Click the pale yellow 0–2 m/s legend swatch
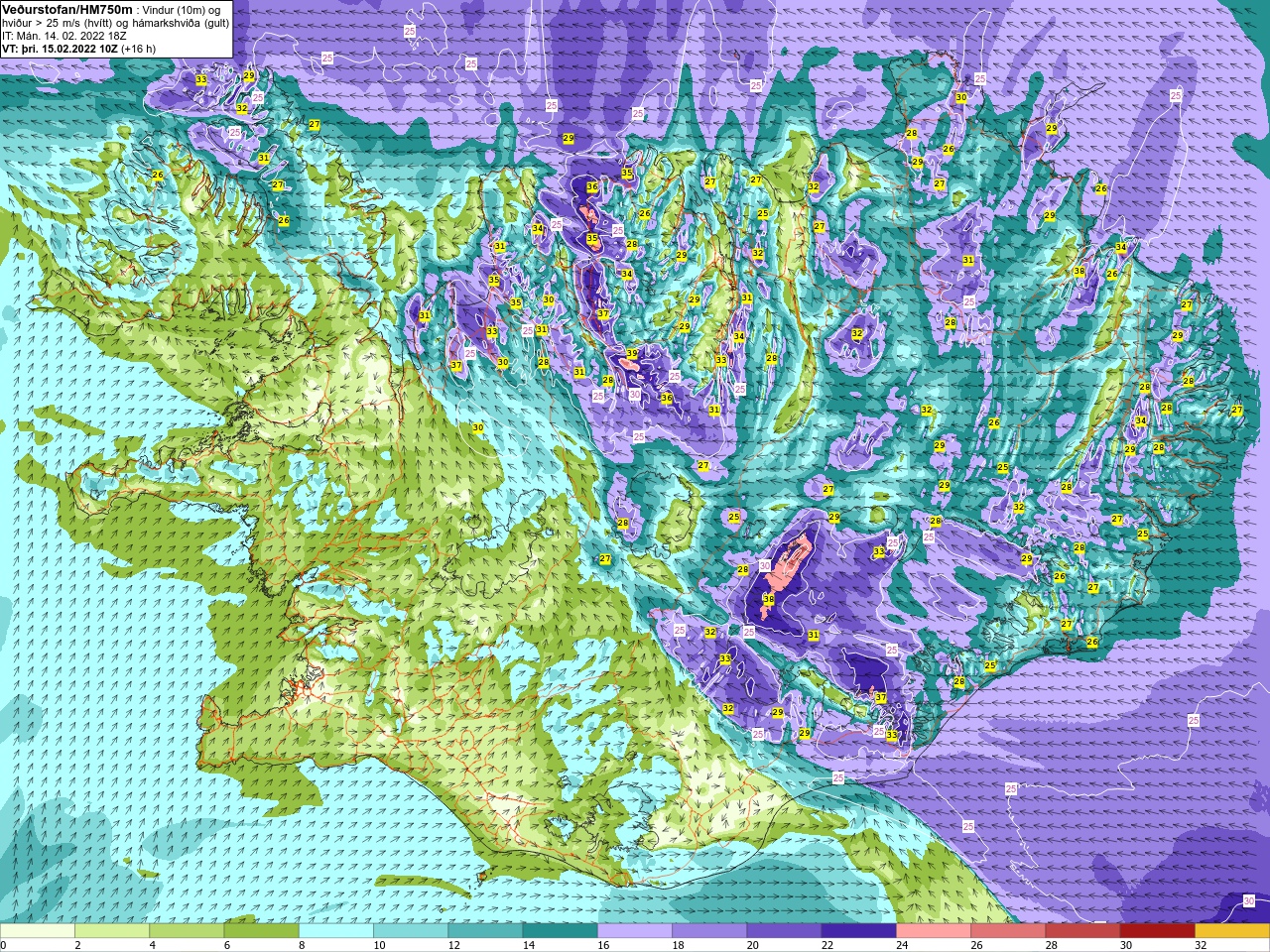Viewport: 1270px width, 952px height. (x=38, y=931)
